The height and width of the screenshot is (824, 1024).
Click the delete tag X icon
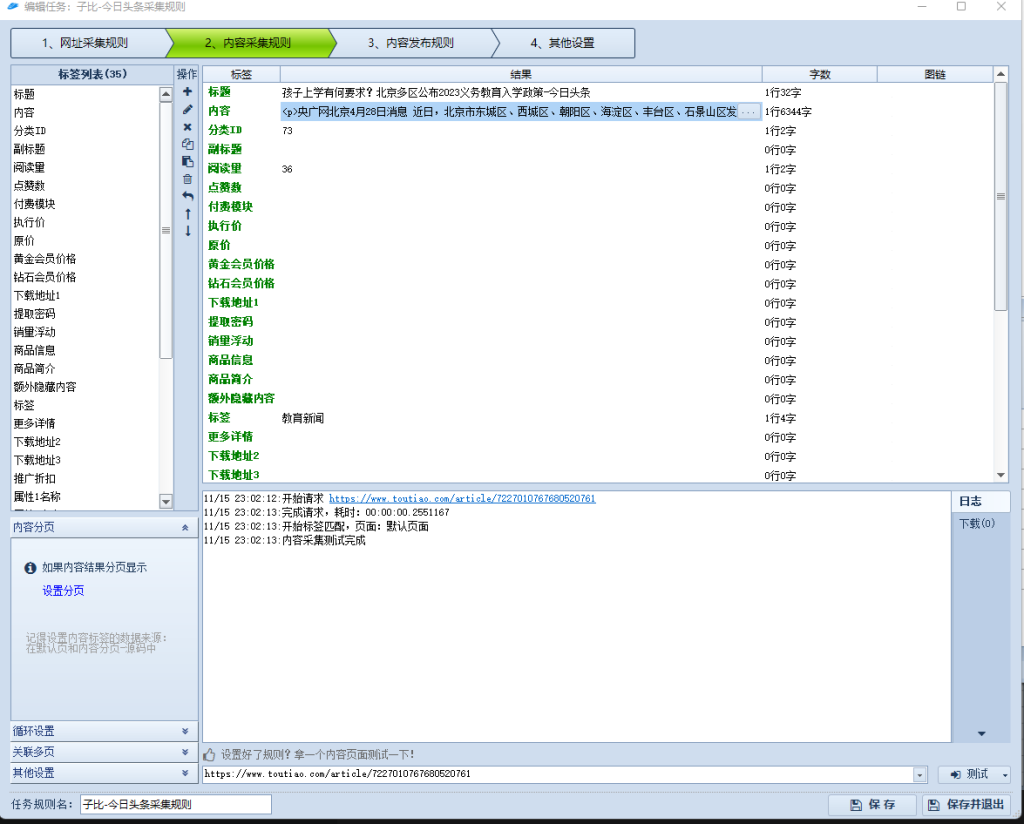click(x=187, y=127)
